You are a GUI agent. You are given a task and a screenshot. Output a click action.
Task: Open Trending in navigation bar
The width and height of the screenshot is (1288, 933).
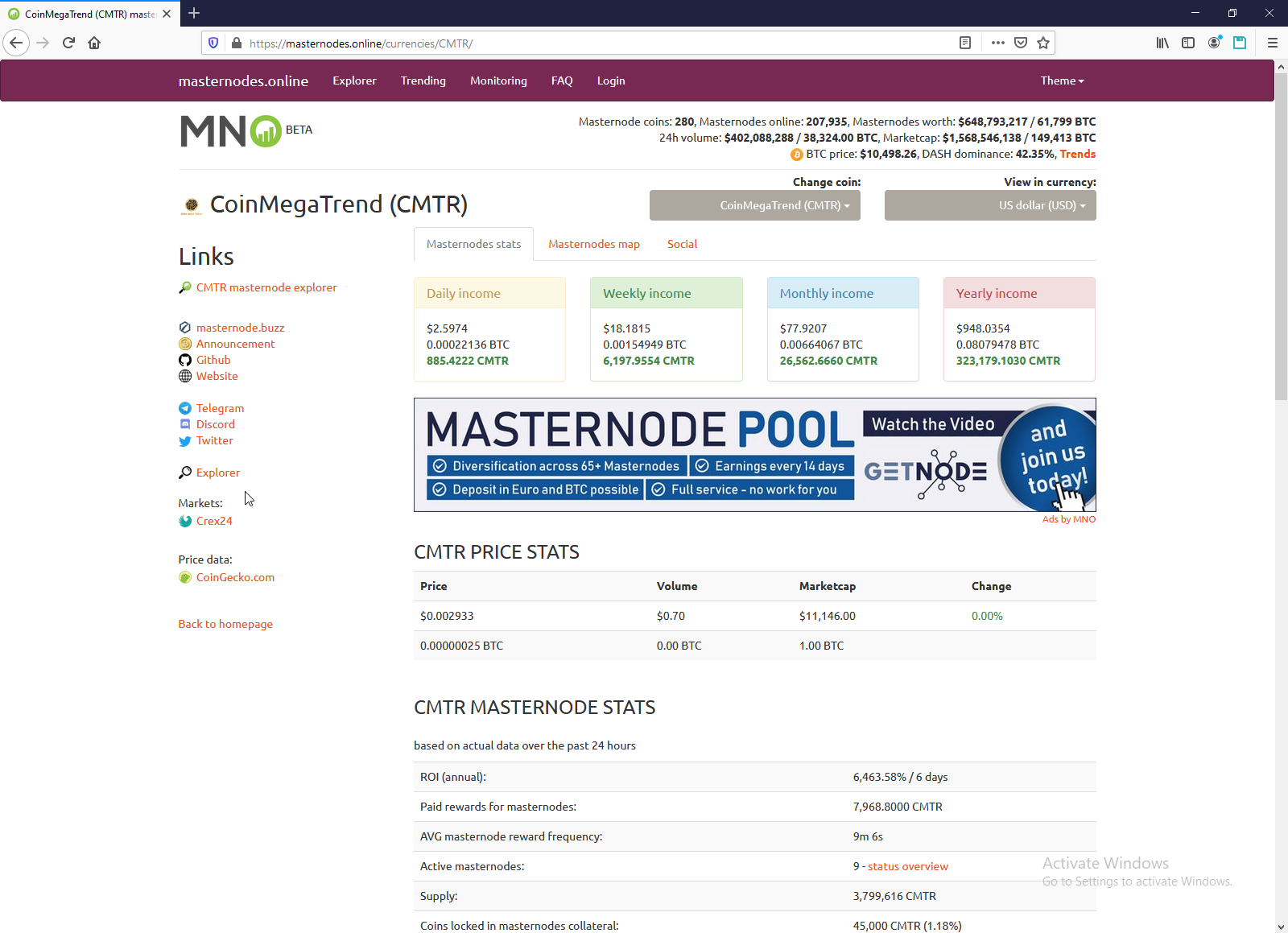(423, 81)
